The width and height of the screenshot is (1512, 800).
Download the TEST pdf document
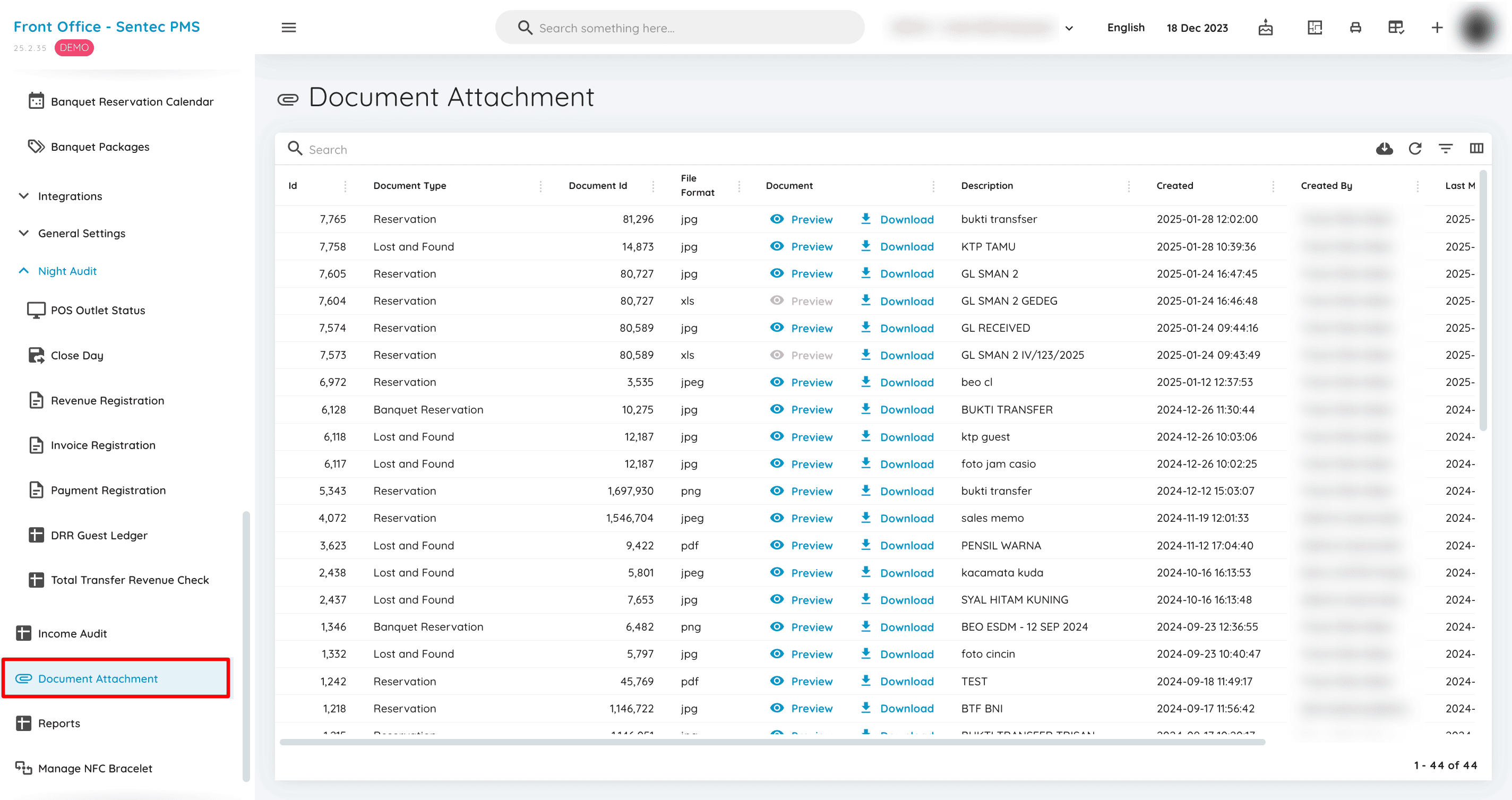pyautogui.click(x=897, y=682)
